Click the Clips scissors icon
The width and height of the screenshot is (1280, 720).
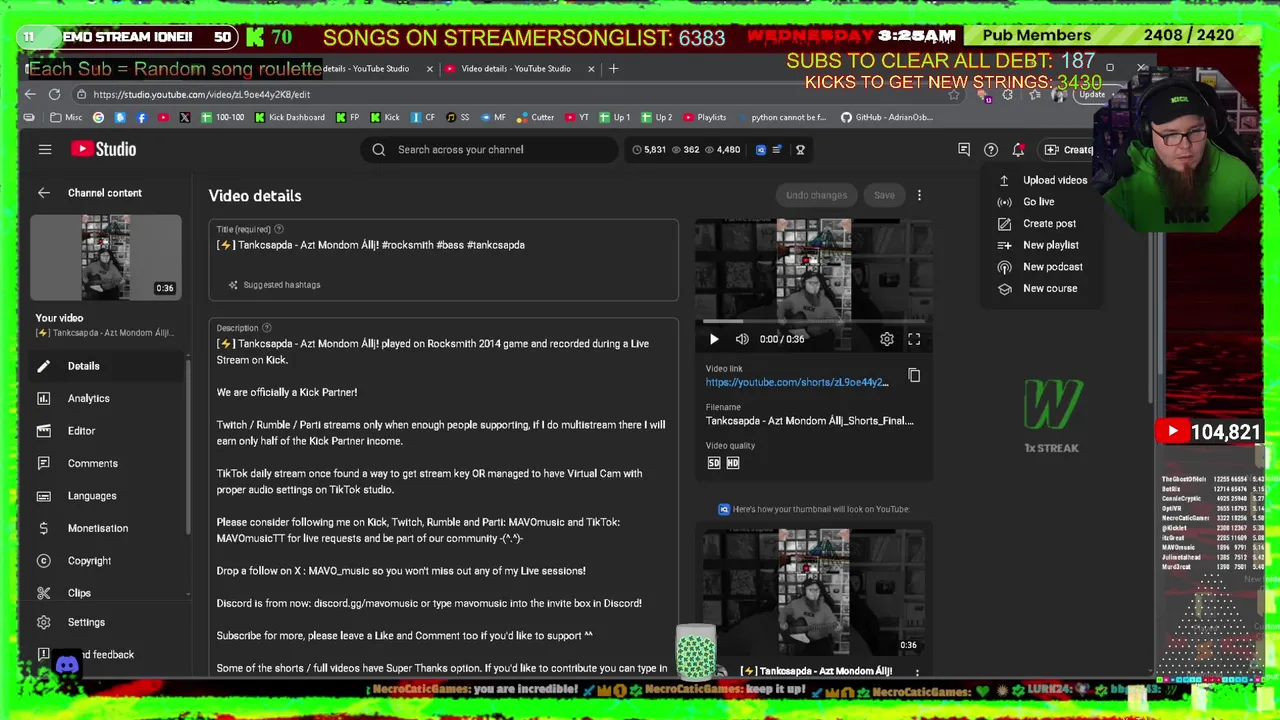click(x=43, y=593)
